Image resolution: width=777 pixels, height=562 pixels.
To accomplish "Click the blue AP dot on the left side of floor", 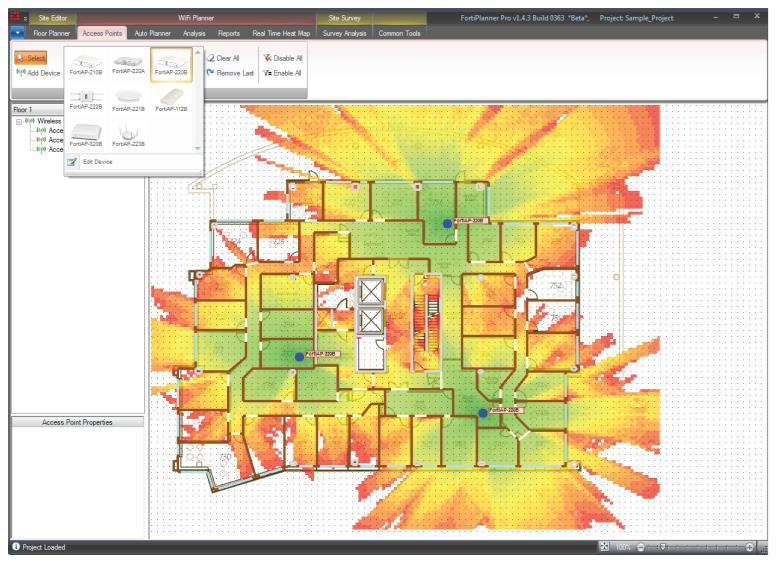I will (299, 356).
